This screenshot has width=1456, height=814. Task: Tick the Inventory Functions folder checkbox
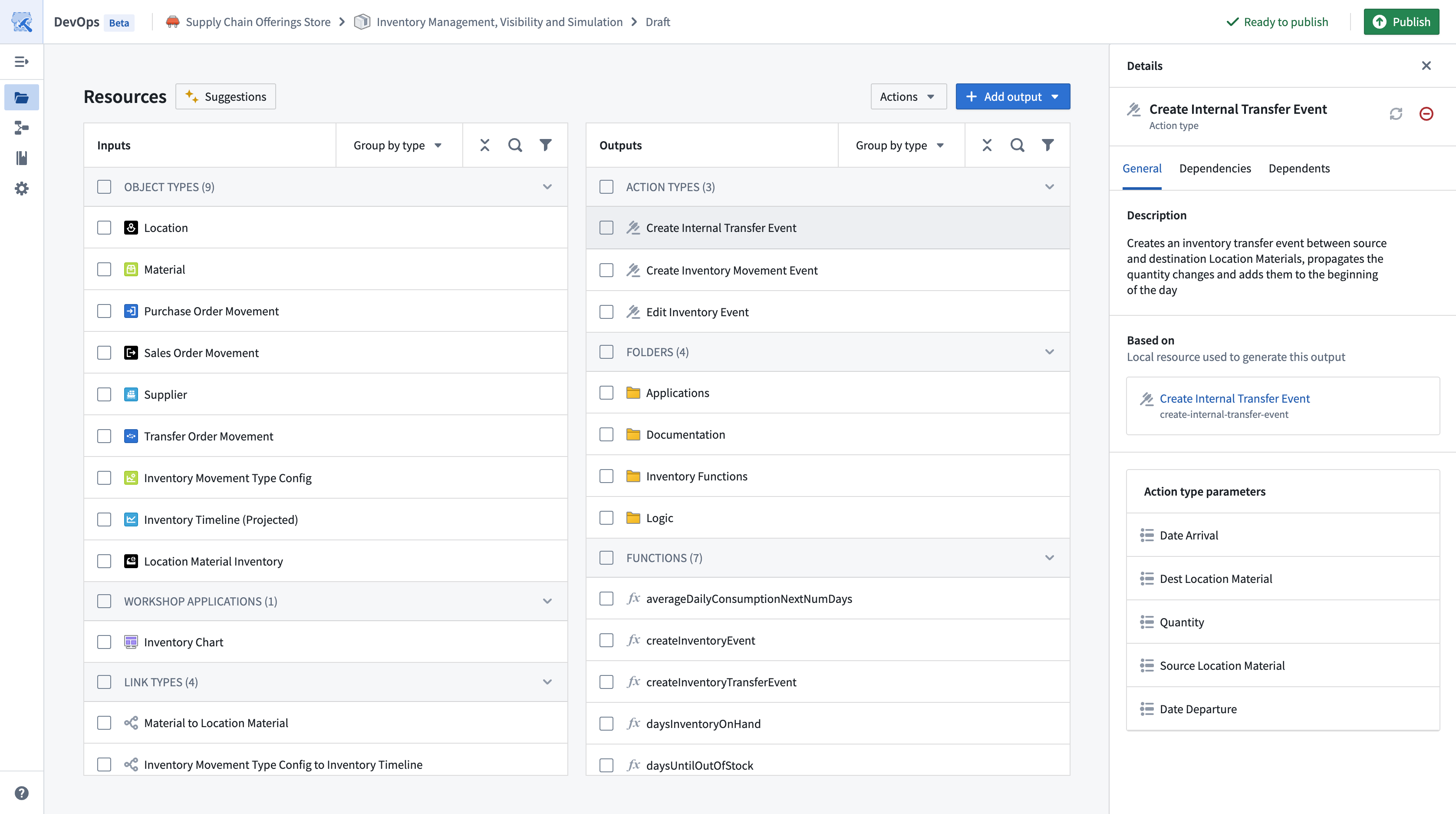(x=606, y=476)
